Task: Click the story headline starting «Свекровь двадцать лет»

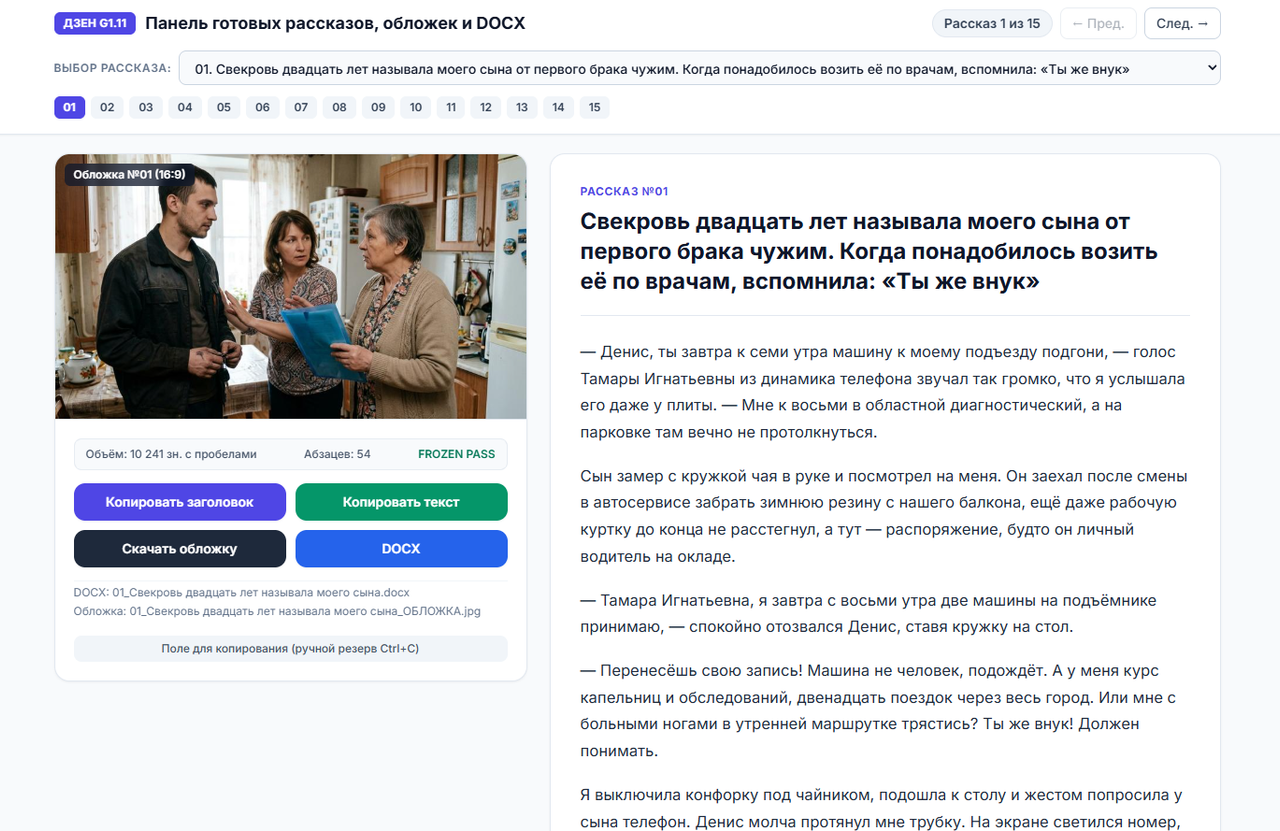Action: pyautogui.click(x=869, y=251)
